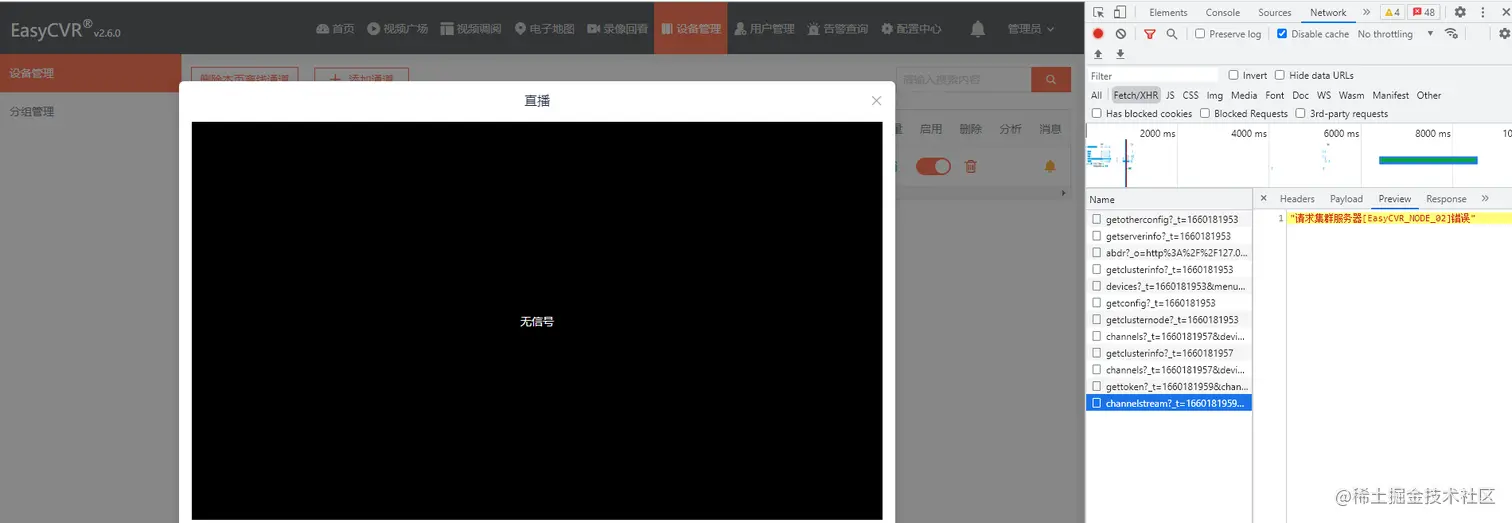Check 3rd-party requests checkbox
Image resolution: width=1512 pixels, height=523 pixels.
1300,113
